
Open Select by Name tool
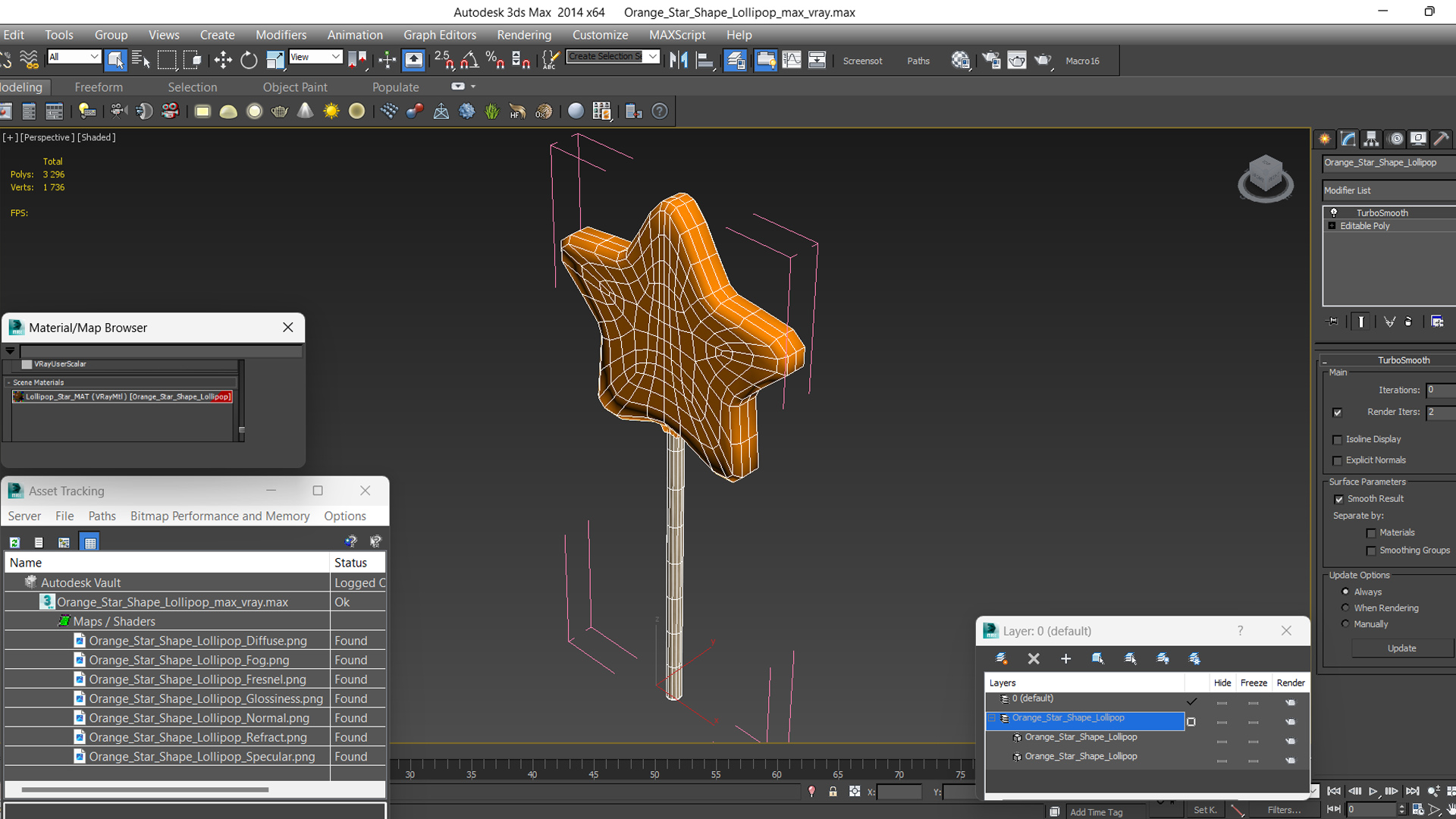coord(140,60)
